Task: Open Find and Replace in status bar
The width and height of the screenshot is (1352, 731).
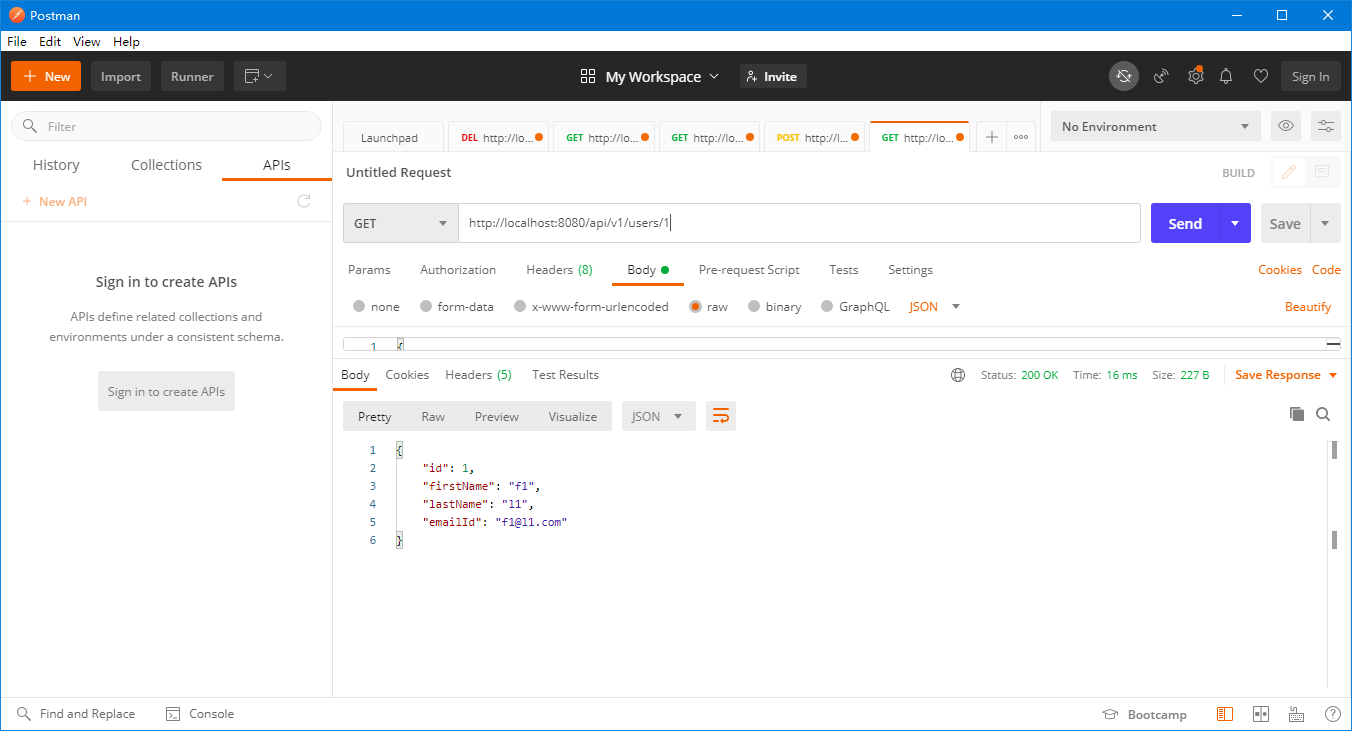Action: 76,714
